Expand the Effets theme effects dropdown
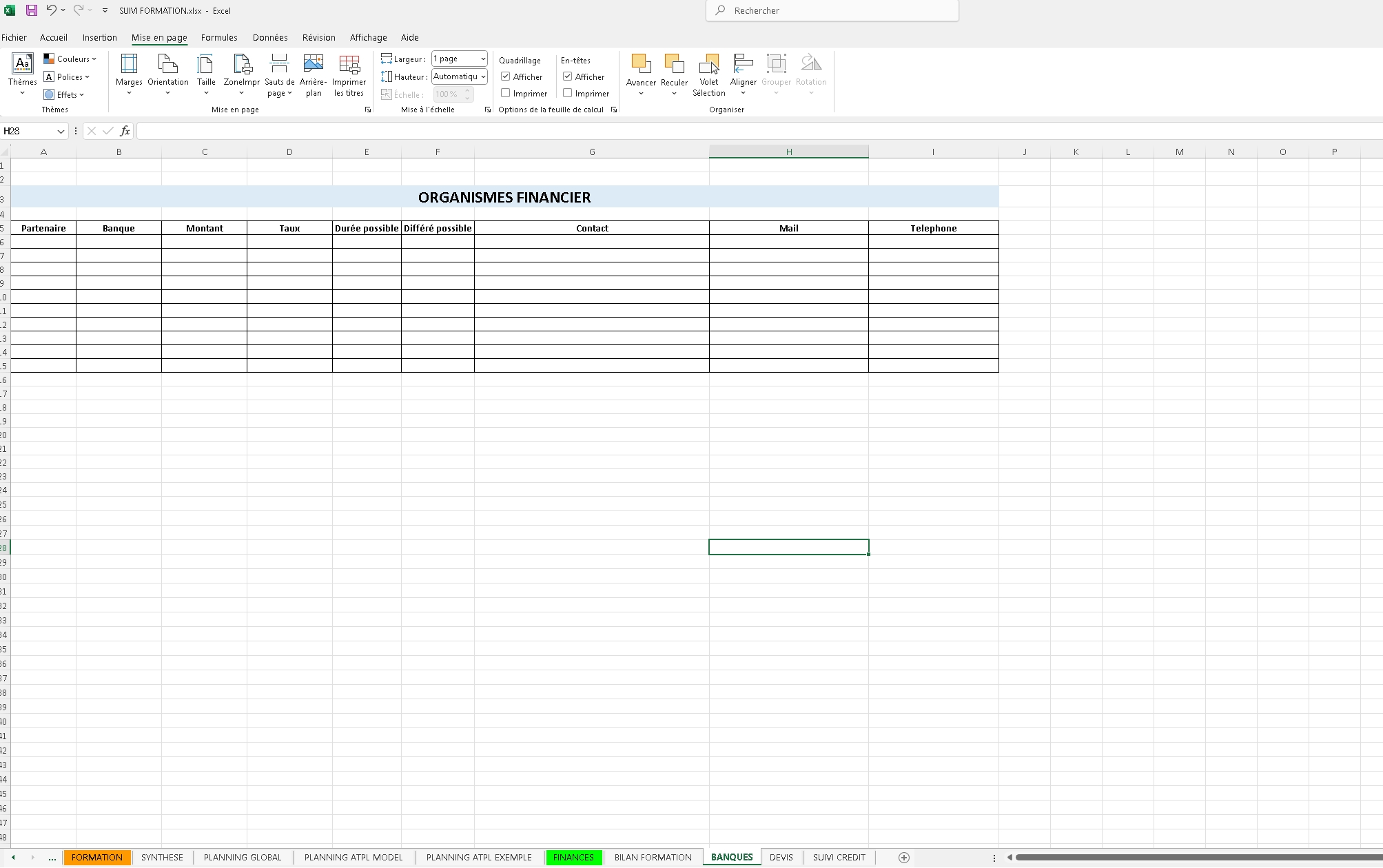The image size is (1383, 868). (64, 95)
